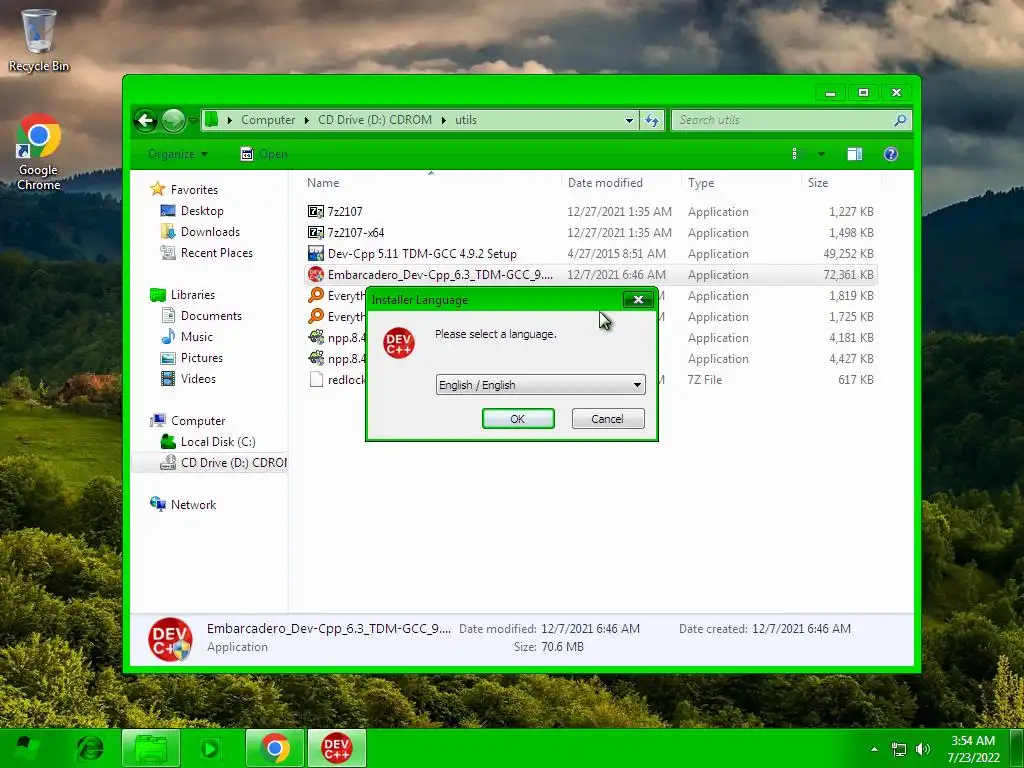Open the Documents library
Image resolution: width=1024 pixels, height=768 pixels.
pos(211,315)
